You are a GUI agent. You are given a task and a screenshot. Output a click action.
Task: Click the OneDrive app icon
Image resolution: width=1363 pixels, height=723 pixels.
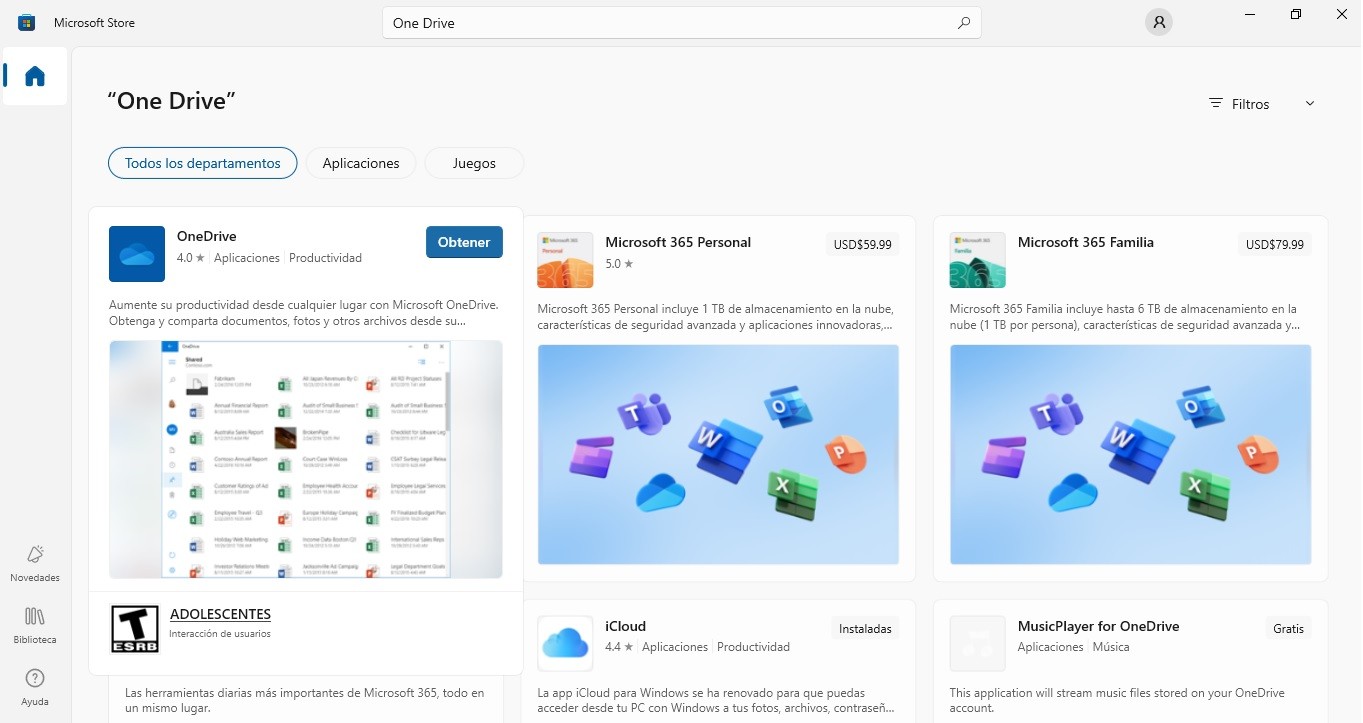tap(137, 254)
